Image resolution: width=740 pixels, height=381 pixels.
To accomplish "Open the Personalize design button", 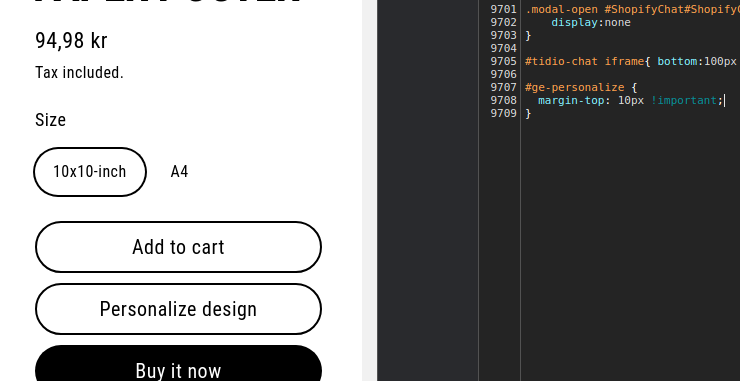I will pyautogui.click(x=178, y=309).
